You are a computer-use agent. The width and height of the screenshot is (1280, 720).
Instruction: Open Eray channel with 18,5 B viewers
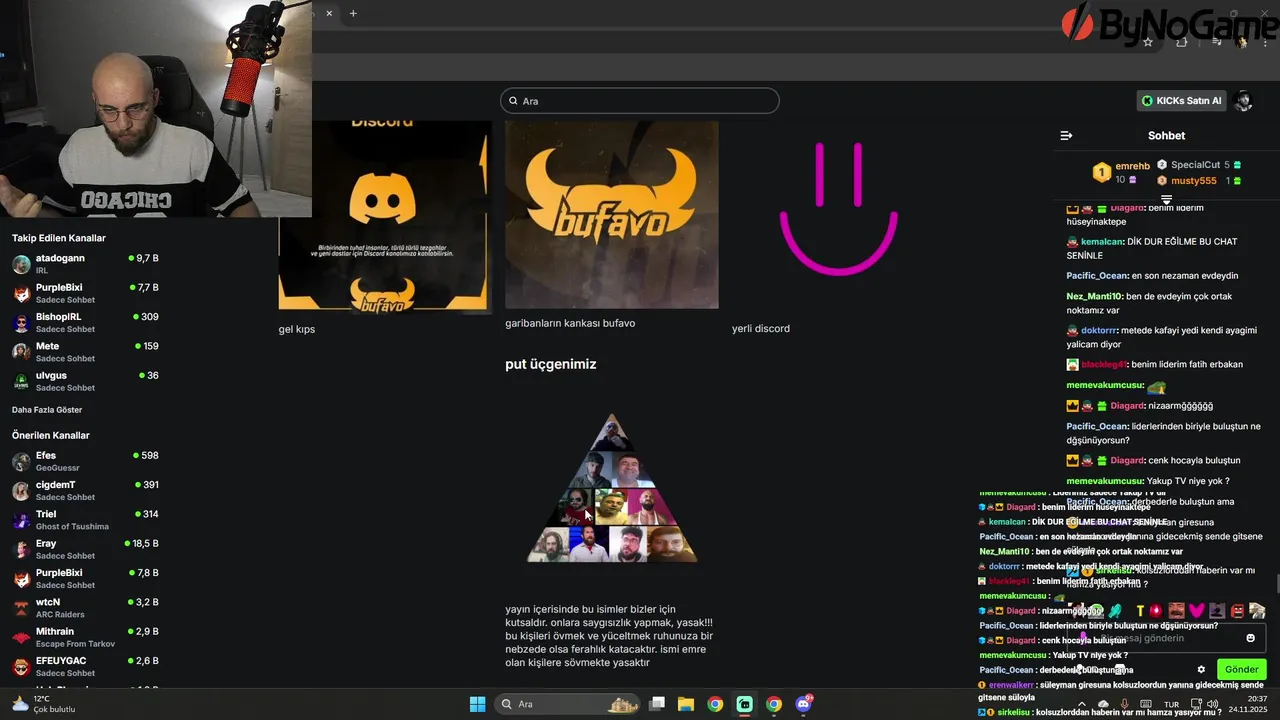[88, 549]
